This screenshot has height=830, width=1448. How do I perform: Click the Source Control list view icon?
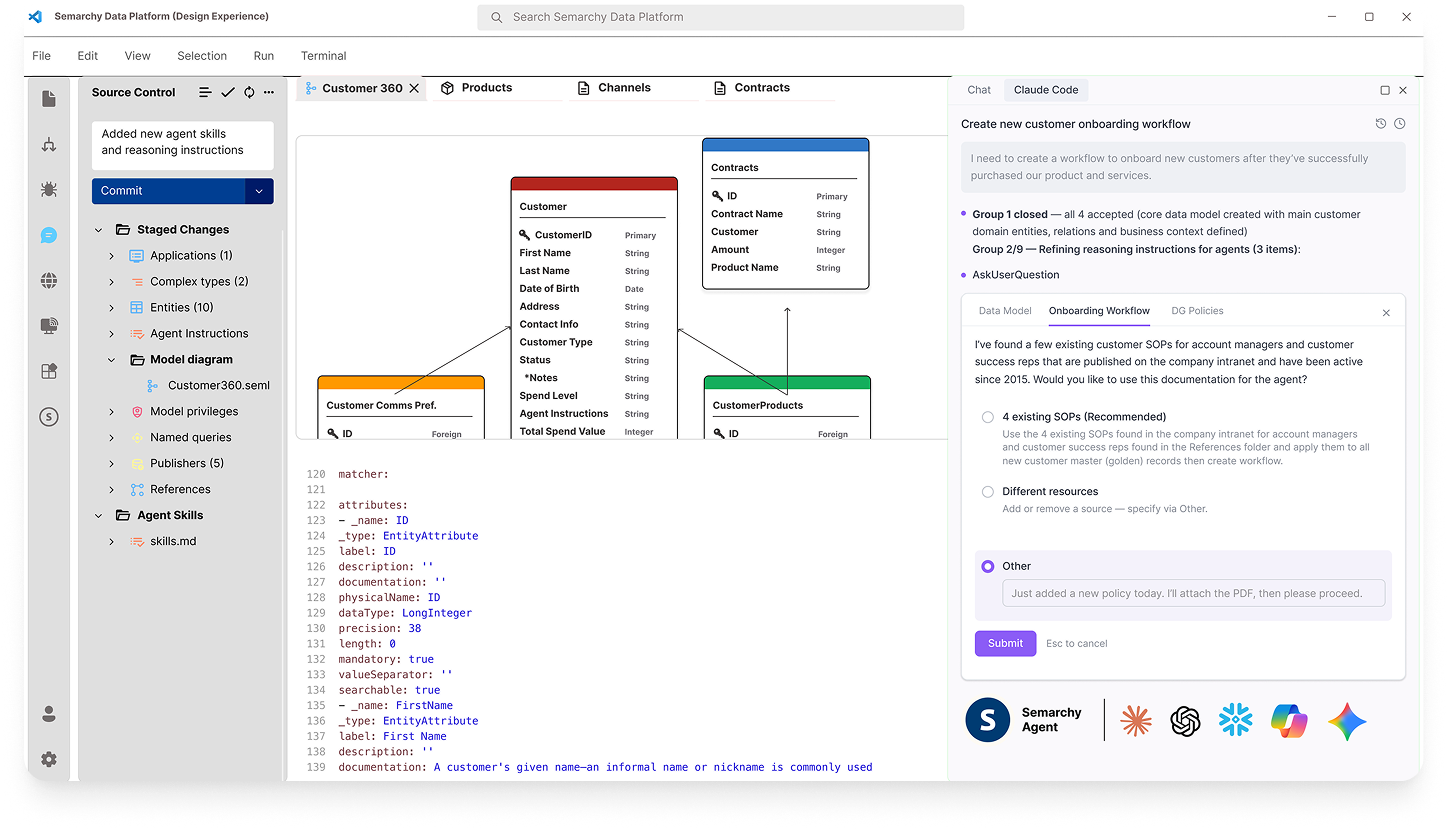(x=205, y=92)
